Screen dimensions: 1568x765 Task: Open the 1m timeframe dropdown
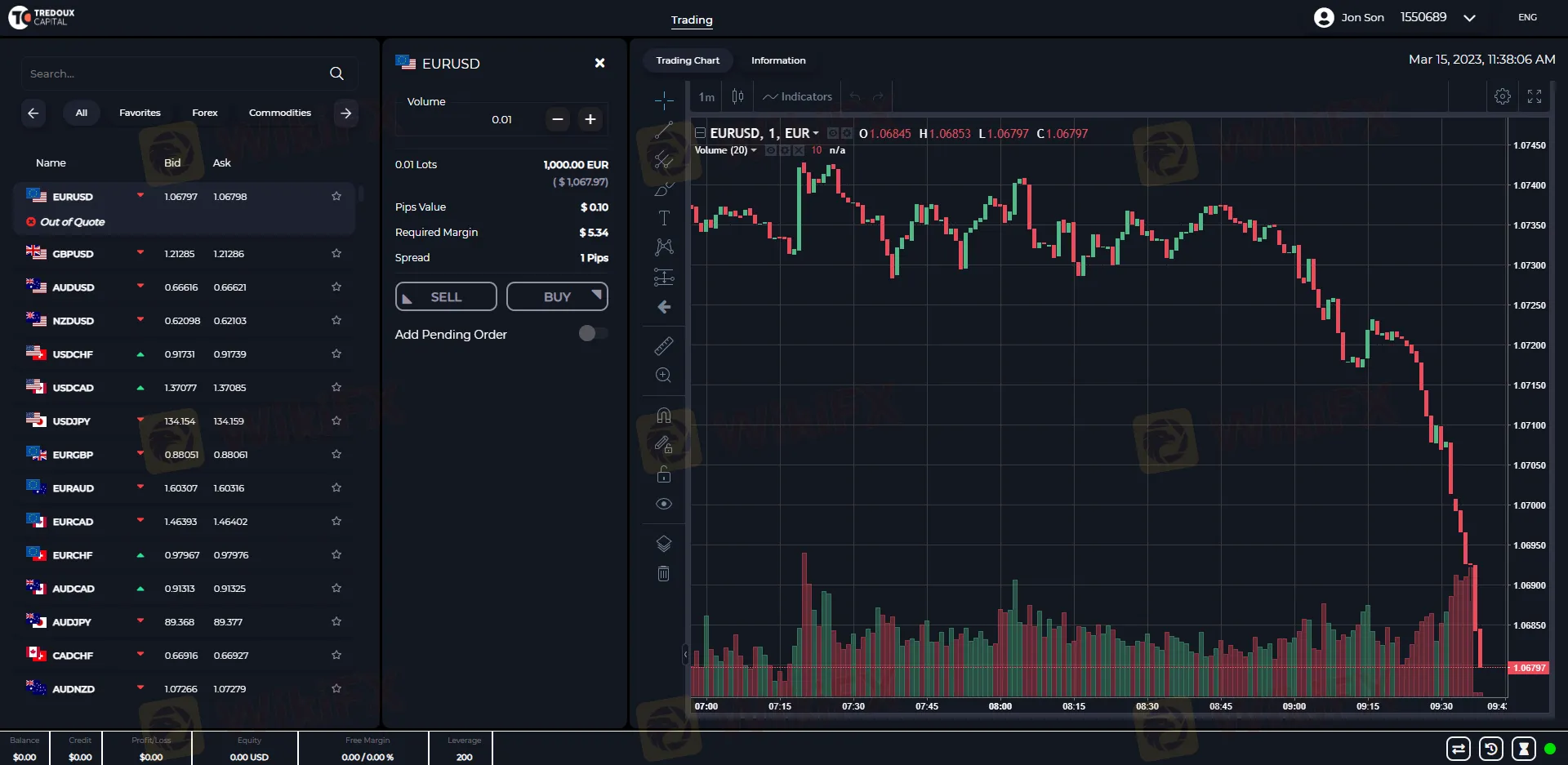point(705,96)
